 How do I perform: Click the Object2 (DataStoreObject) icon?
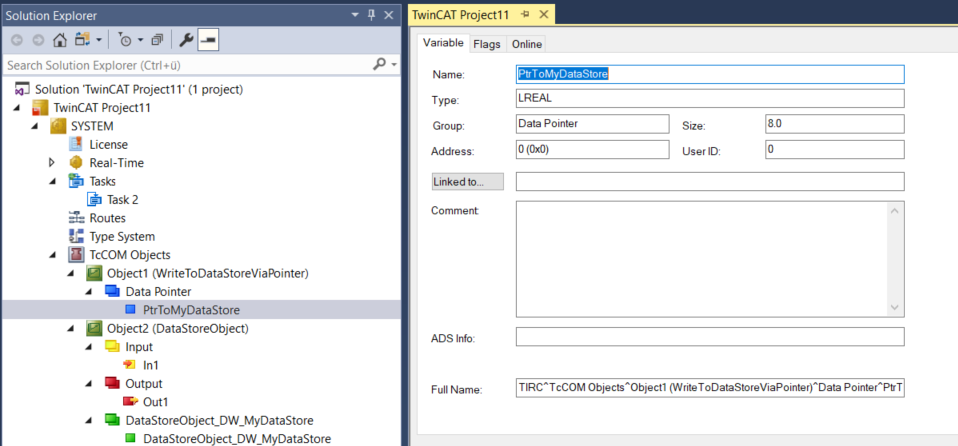pyautogui.click(x=94, y=328)
